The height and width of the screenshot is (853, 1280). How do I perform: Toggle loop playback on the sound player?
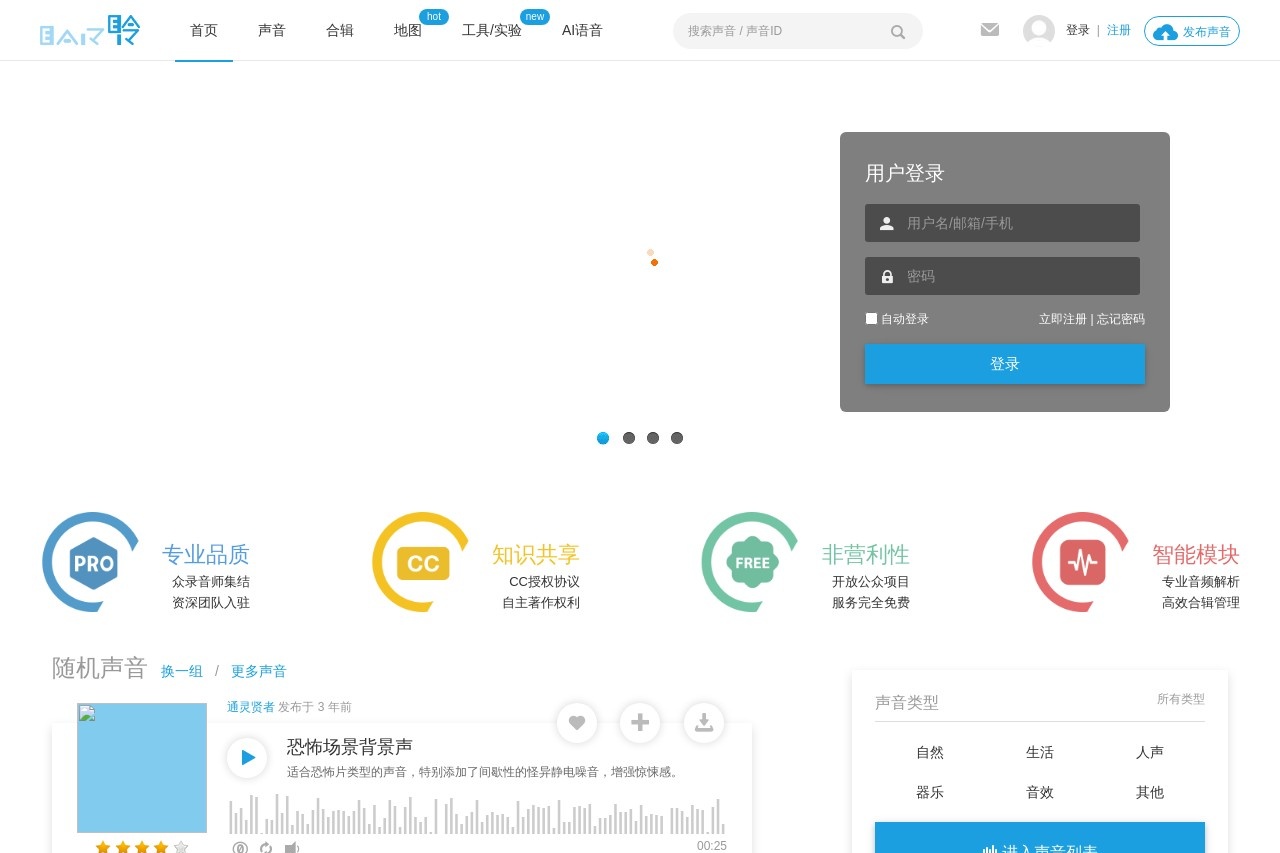coord(265,847)
